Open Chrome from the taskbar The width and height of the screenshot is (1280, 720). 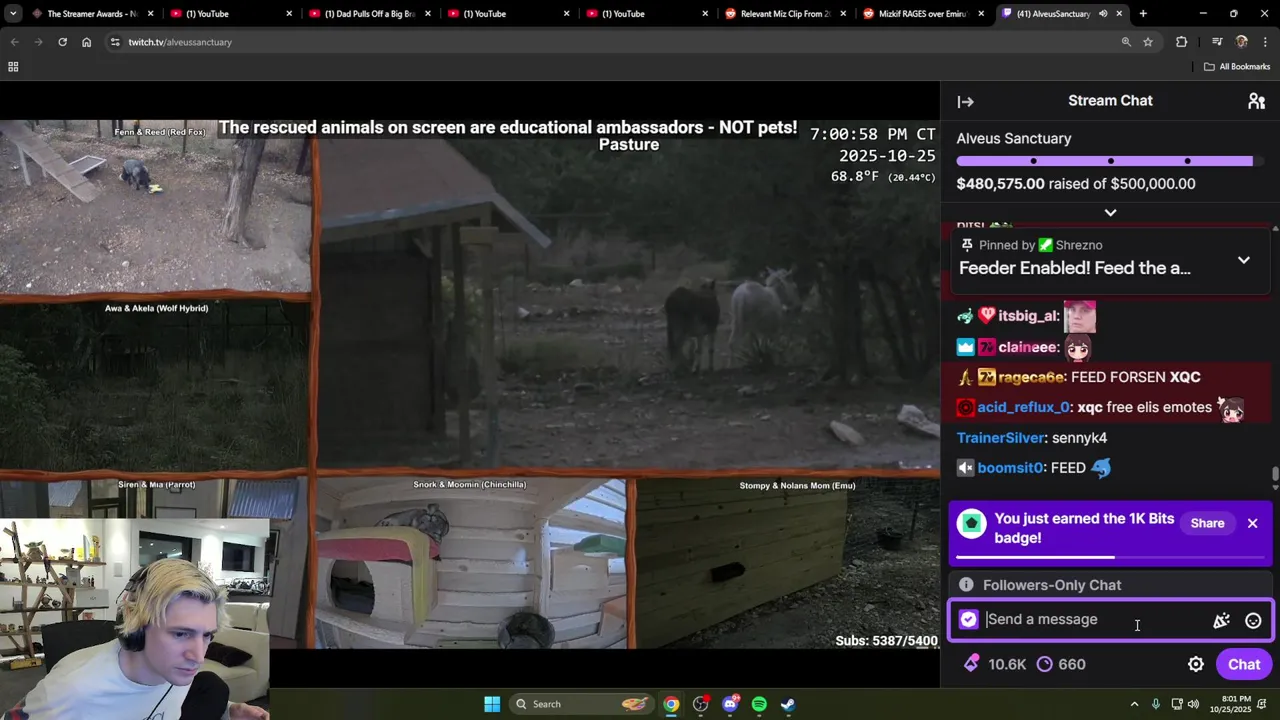click(x=671, y=704)
